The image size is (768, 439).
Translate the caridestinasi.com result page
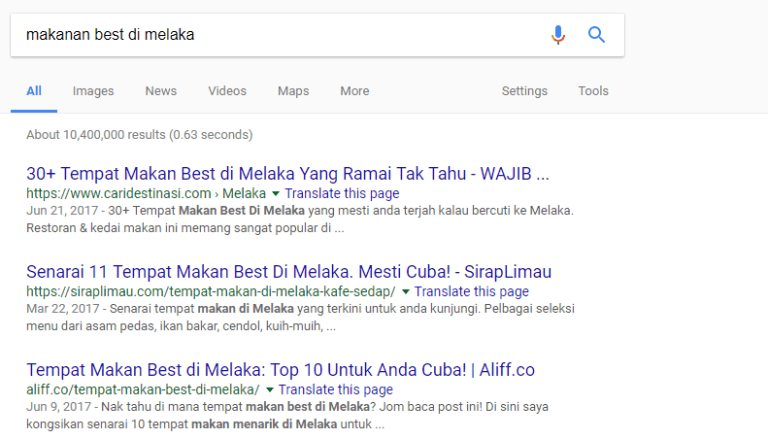click(x=342, y=193)
